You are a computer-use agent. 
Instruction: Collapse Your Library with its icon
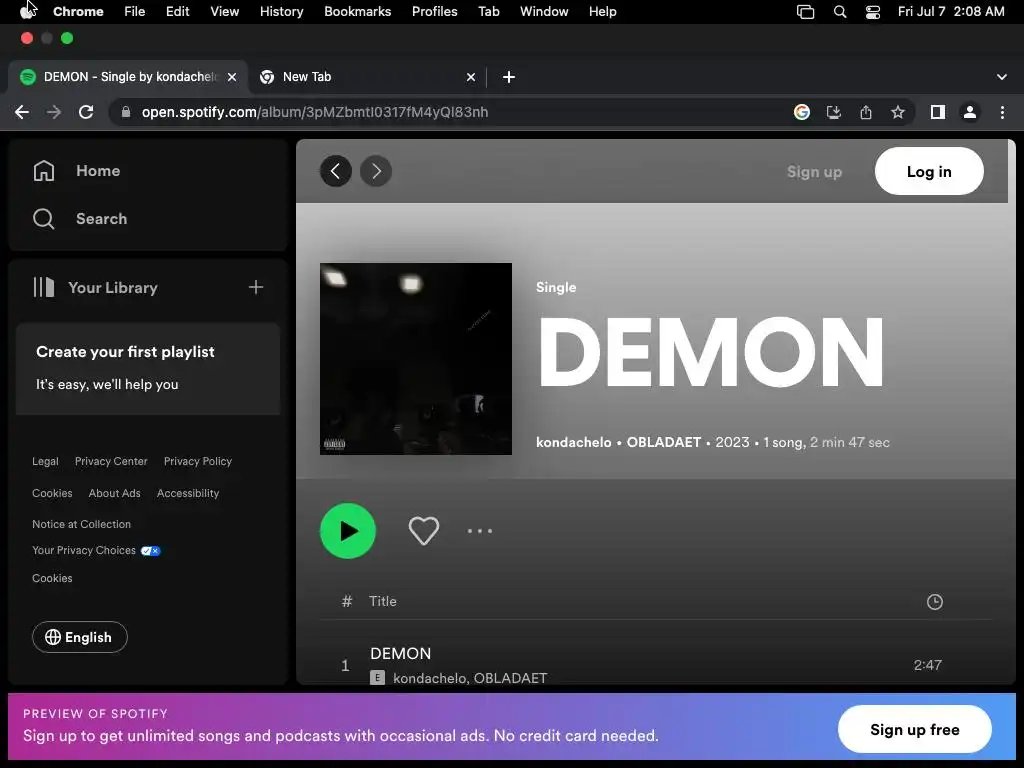coord(44,287)
